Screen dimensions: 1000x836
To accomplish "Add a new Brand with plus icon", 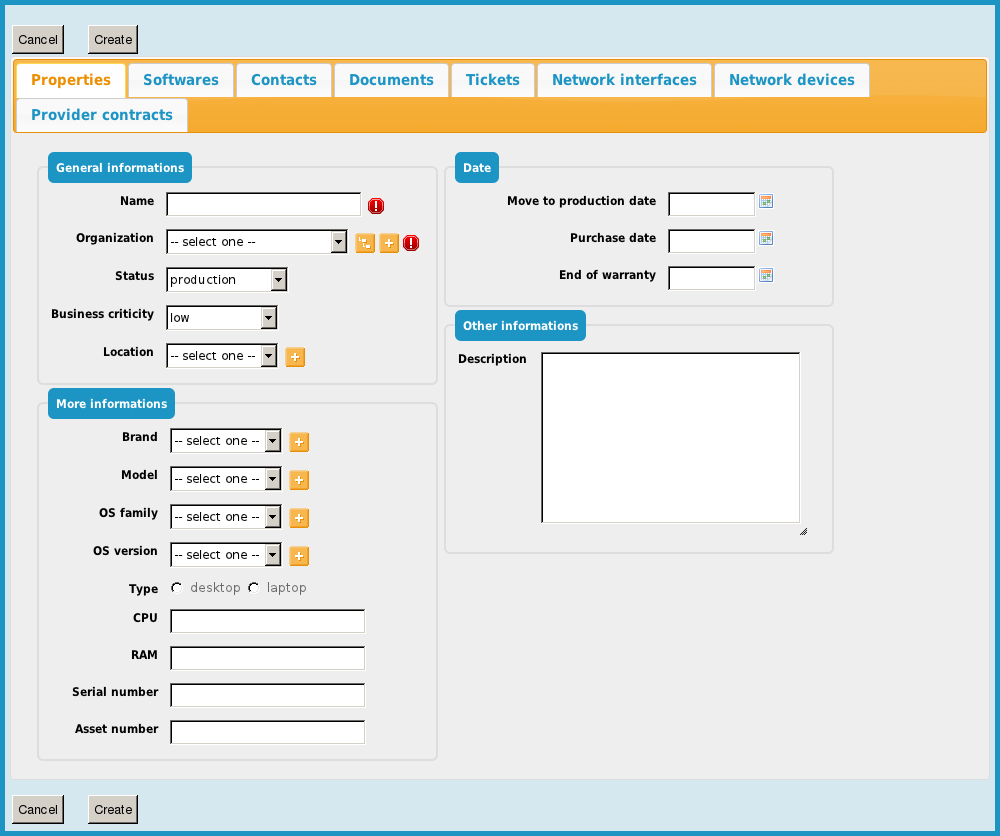I will coord(299,442).
